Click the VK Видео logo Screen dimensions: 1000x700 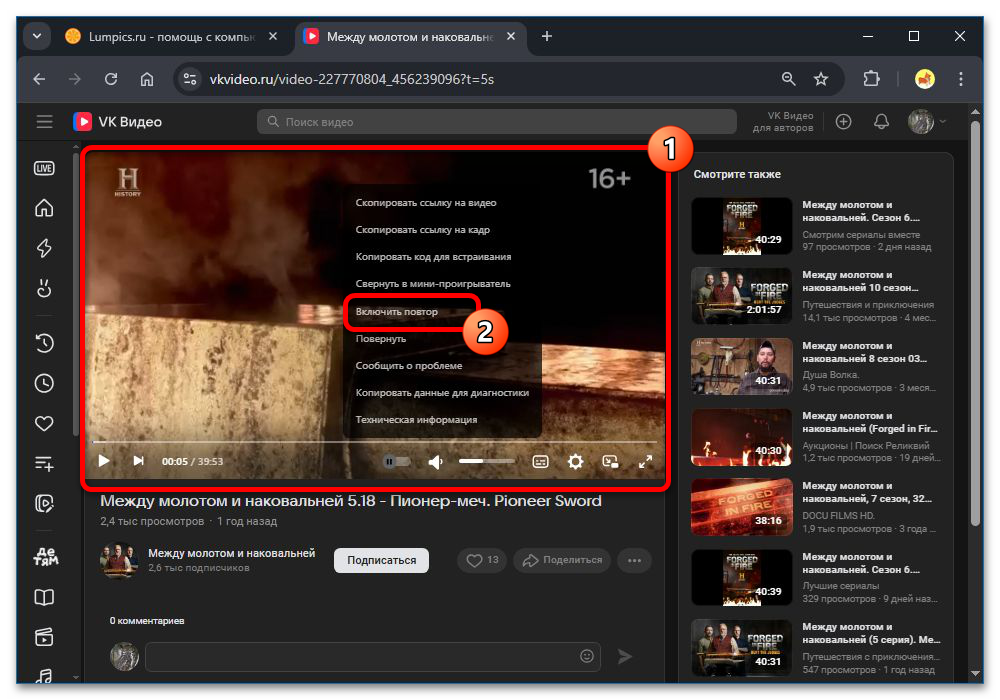[x=117, y=121]
